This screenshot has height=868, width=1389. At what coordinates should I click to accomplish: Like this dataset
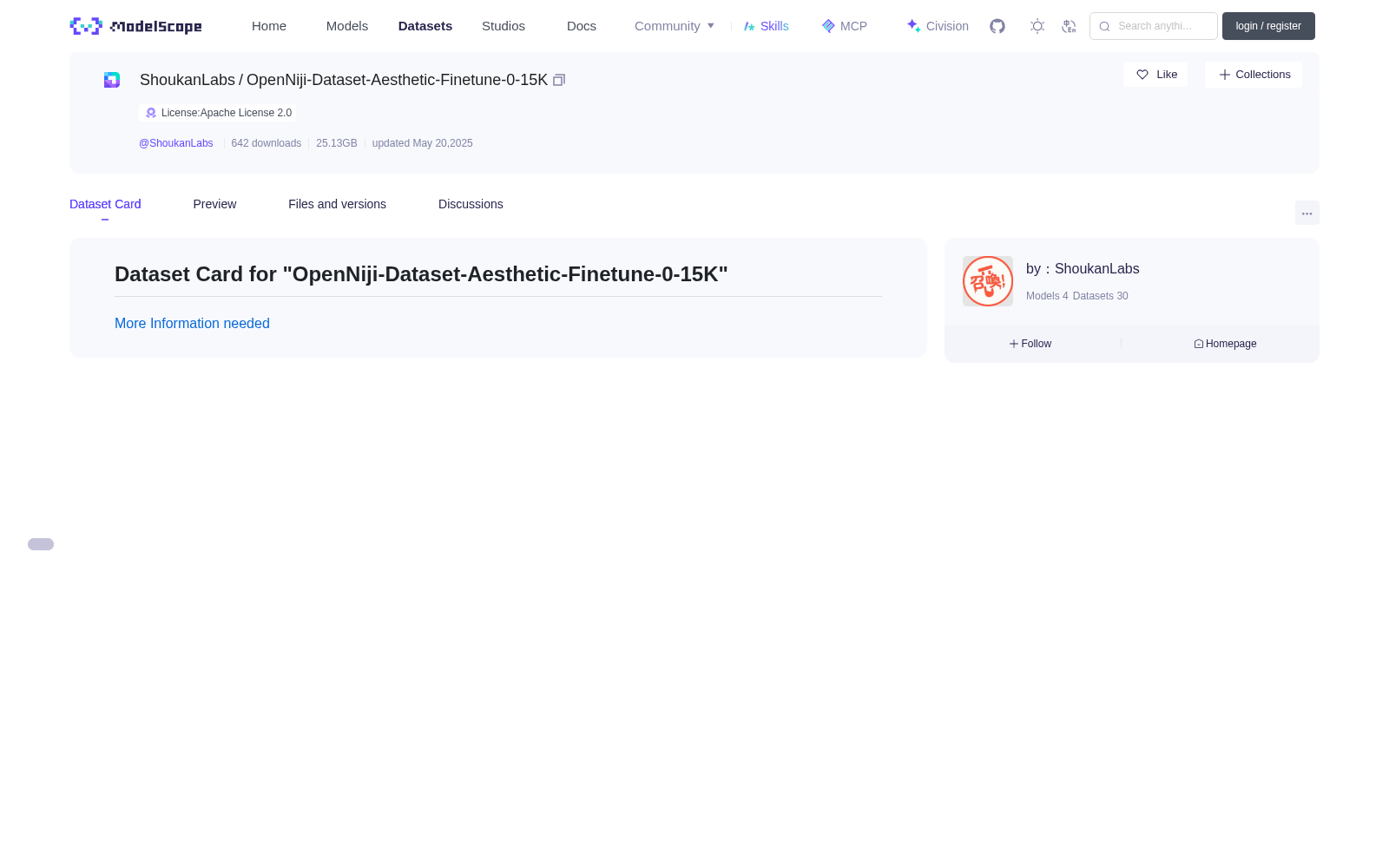coord(1155,75)
